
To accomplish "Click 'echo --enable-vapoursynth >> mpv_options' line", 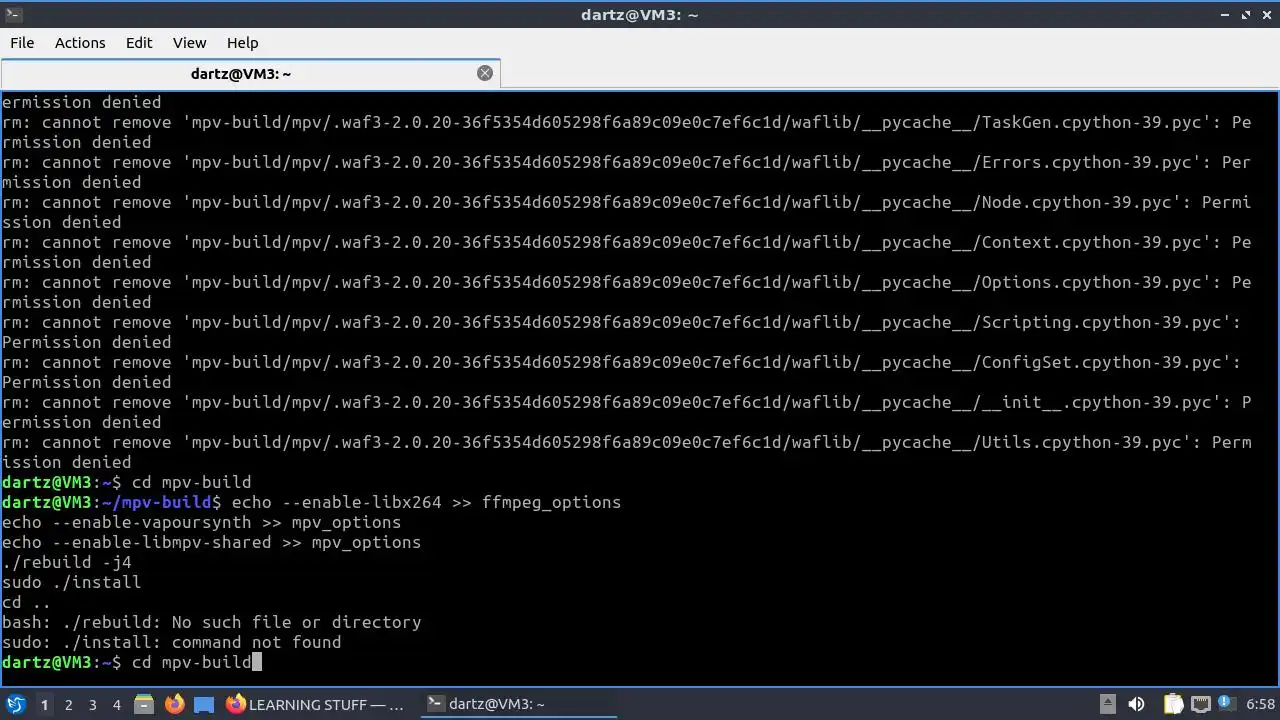I will click(x=201, y=522).
